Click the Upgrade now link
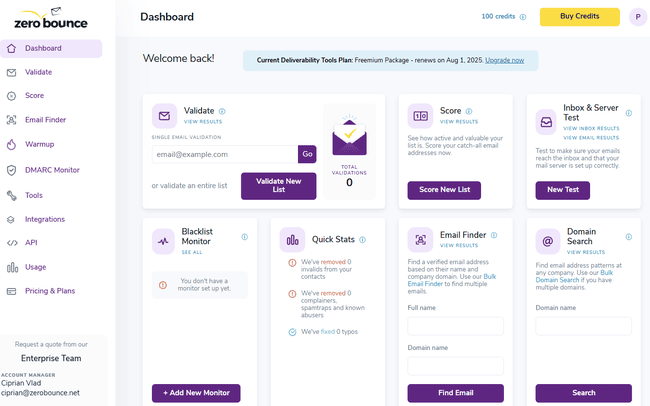Viewport: 650px width, 406px height. pyautogui.click(x=505, y=61)
